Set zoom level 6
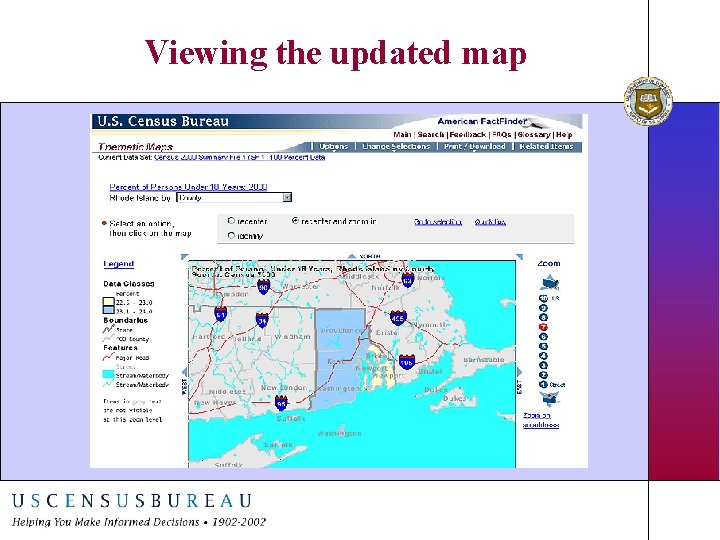 [x=543, y=337]
